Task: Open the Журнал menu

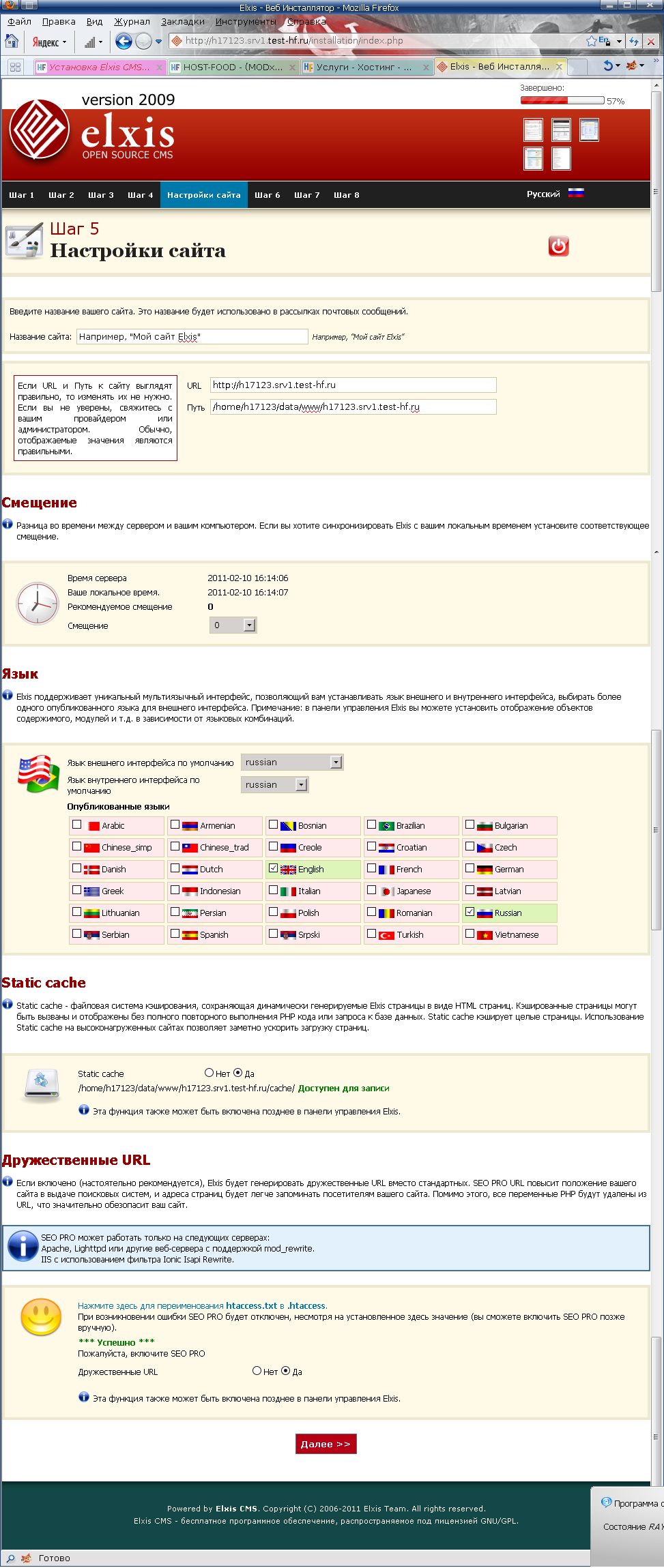Action: 132,21
